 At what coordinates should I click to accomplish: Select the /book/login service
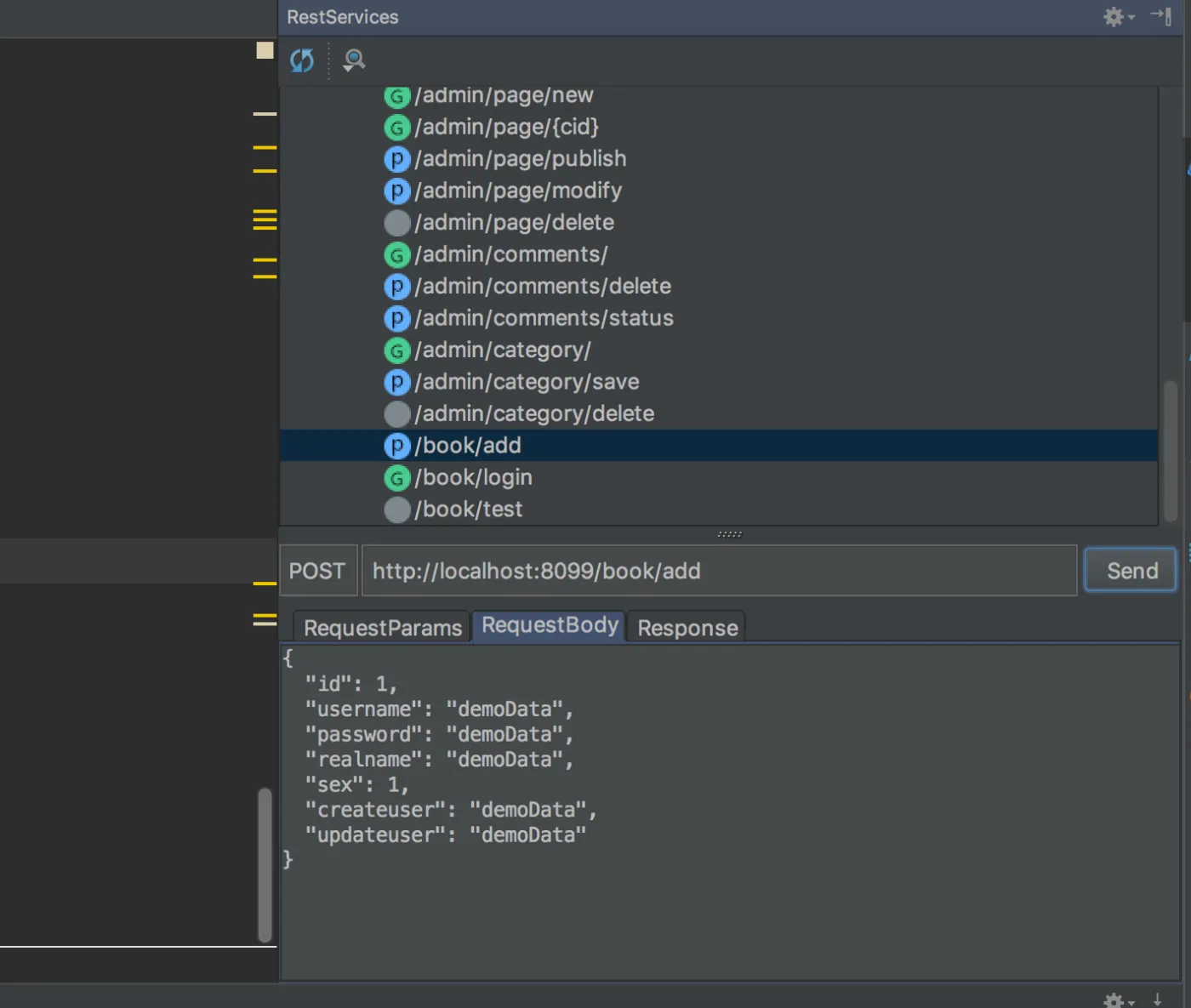pyautogui.click(x=473, y=478)
